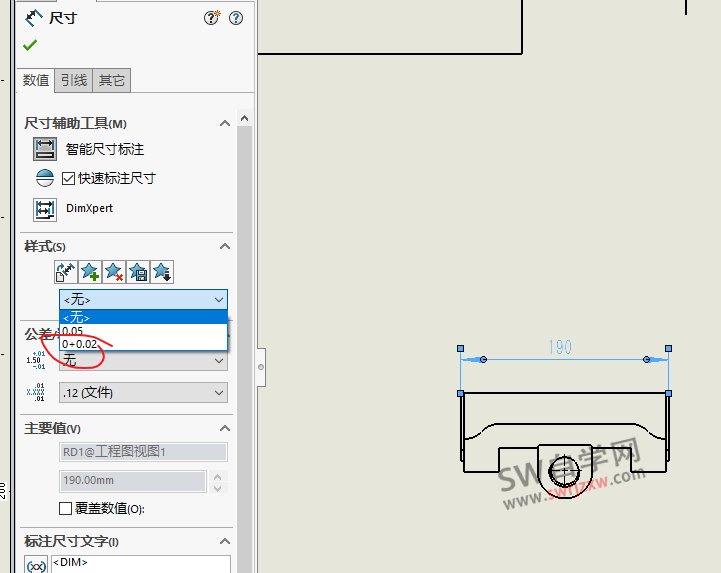This screenshot has height=573, width=721.
Task: Collapse the 标注尺寸文字 section
Action: pyautogui.click(x=225, y=541)
